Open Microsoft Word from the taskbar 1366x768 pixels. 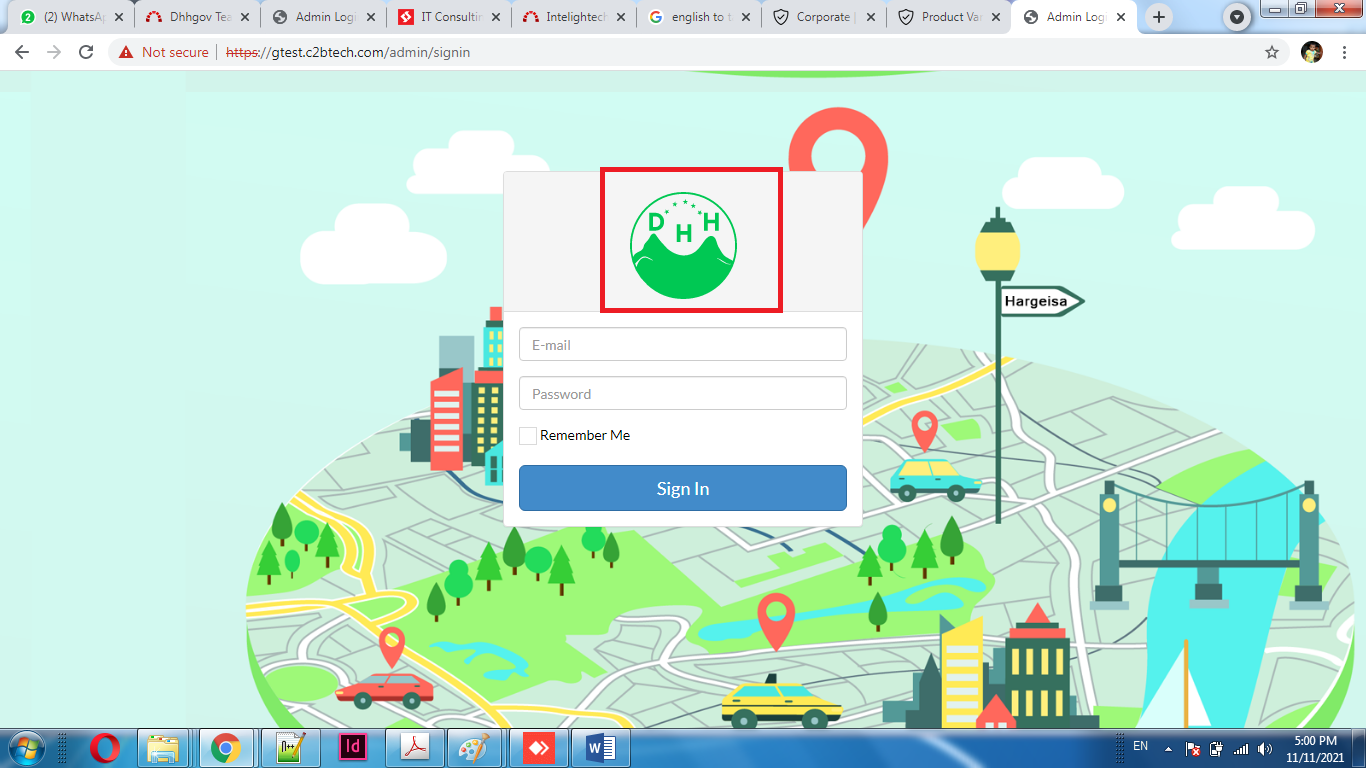[x=601, y=748]
